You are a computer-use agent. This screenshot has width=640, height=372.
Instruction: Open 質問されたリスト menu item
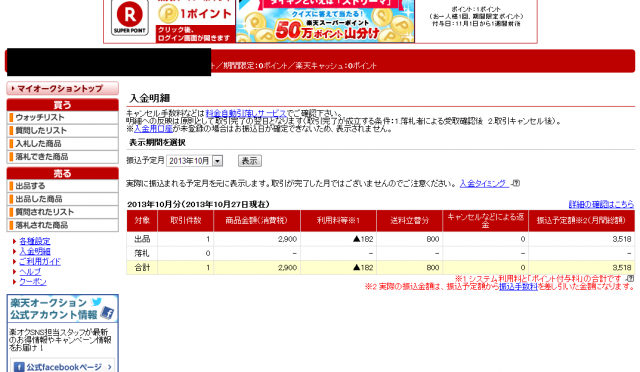click(x=62, y=212)
